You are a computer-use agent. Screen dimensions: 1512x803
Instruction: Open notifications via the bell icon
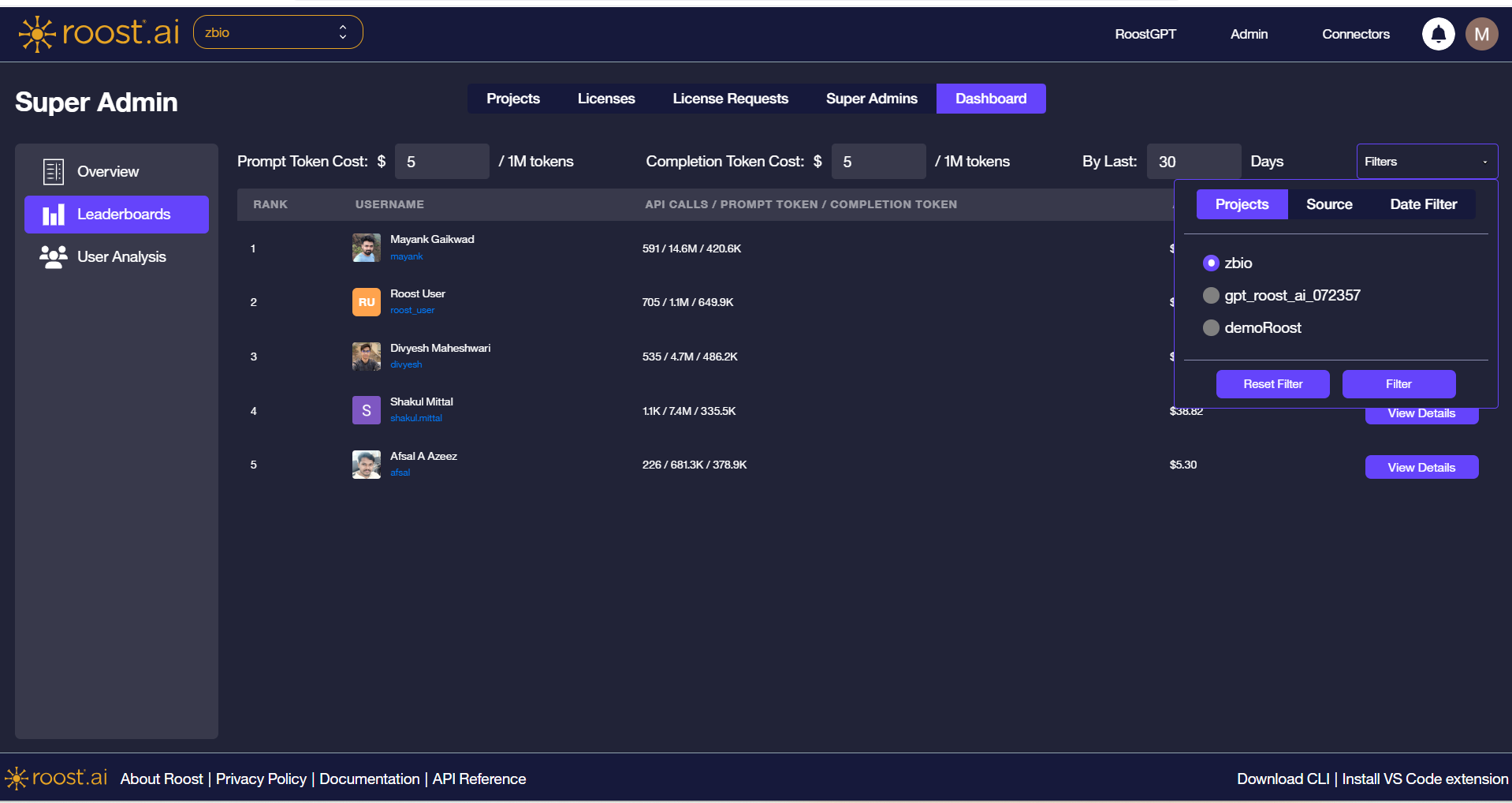tap(1438, 33)
